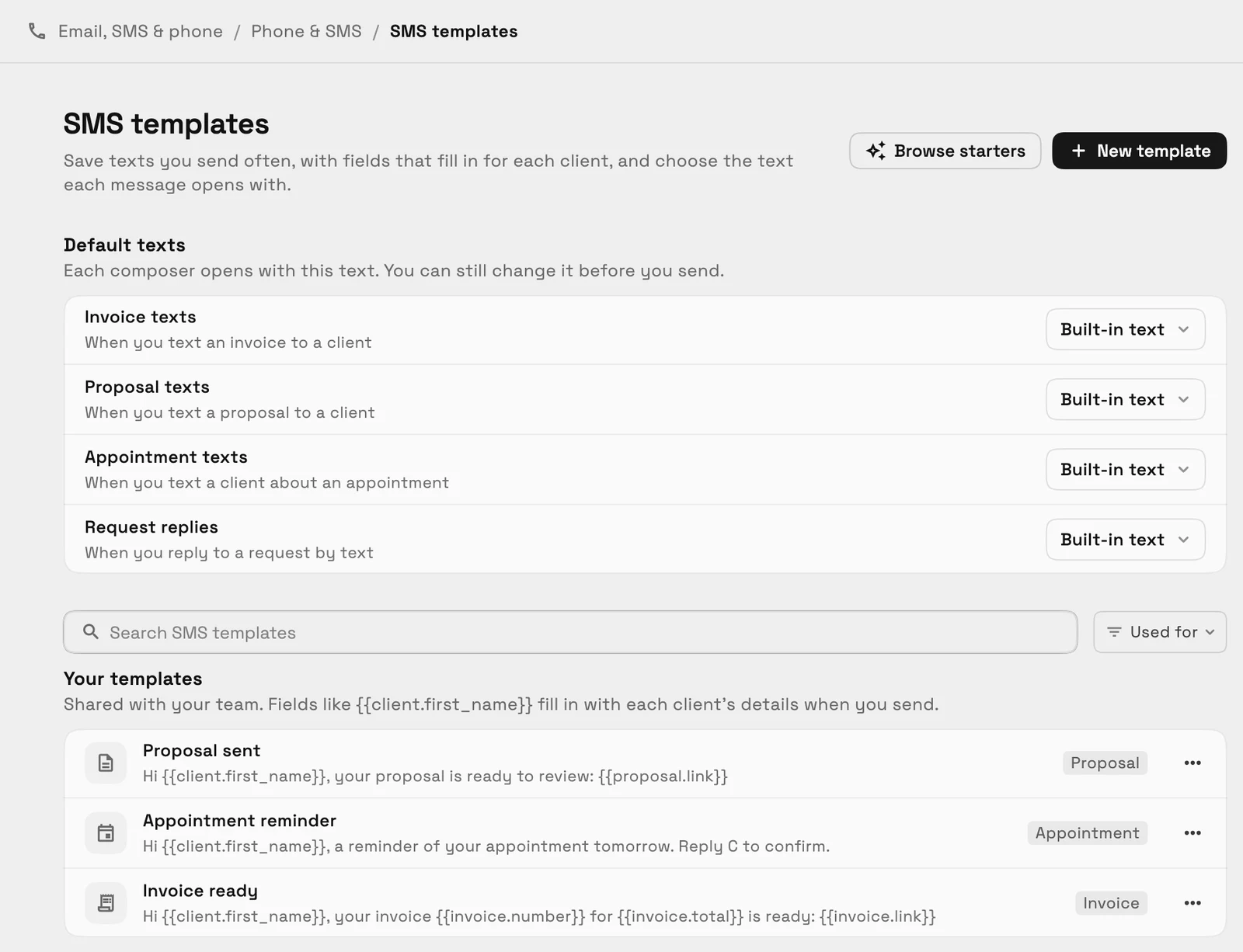
Task: Click the Invoice tag
Action: click(1111, 903)
